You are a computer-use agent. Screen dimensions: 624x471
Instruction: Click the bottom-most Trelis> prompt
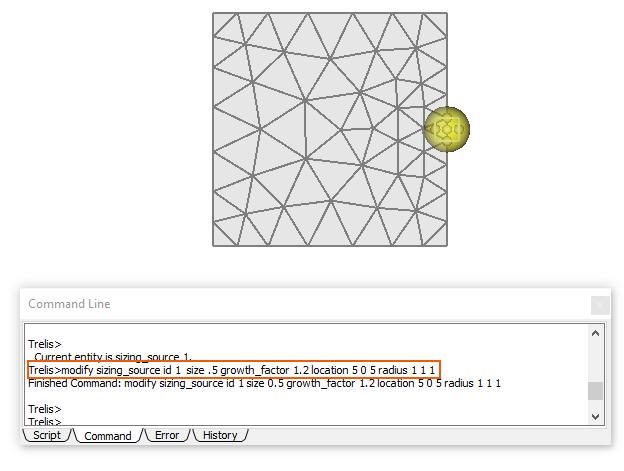(x=45, y=421)
